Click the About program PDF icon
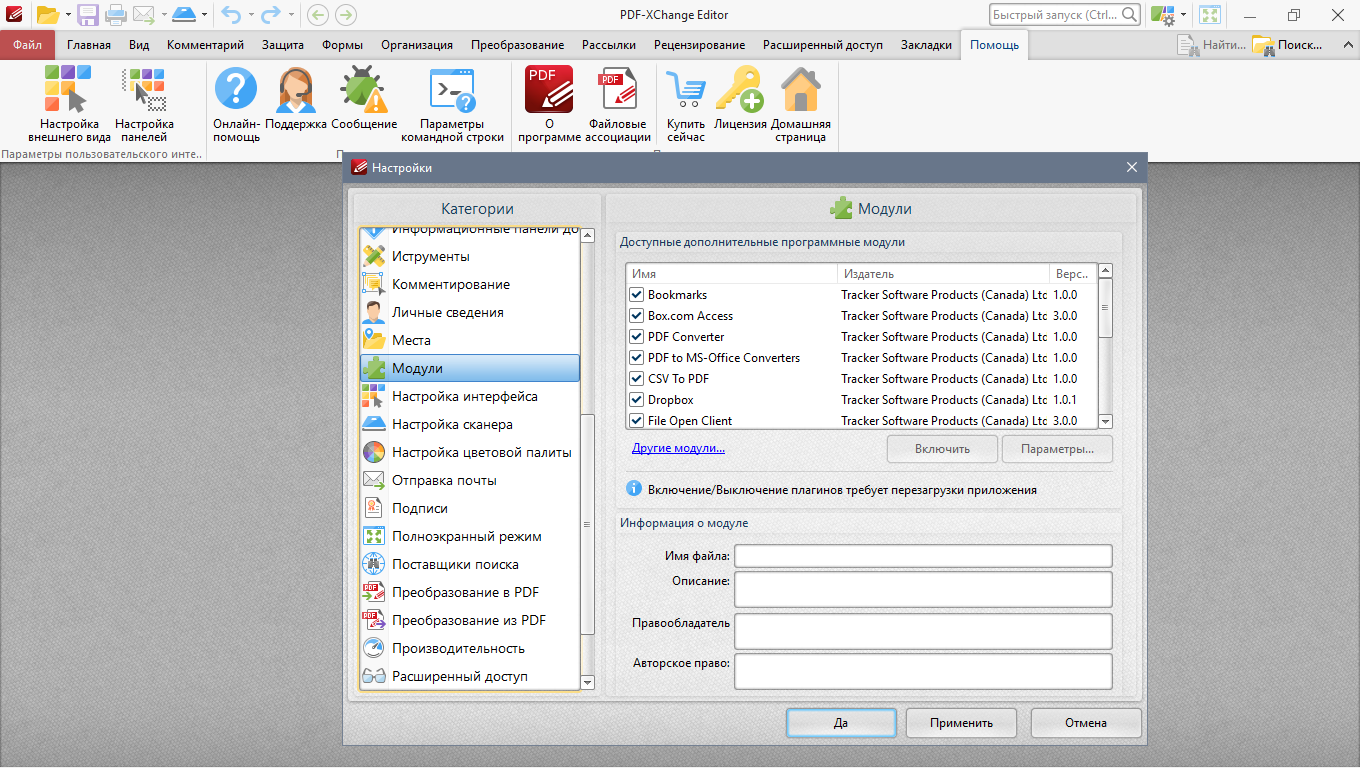The width and height of the screenshot is (1360, 768). [x=549, y=90]
